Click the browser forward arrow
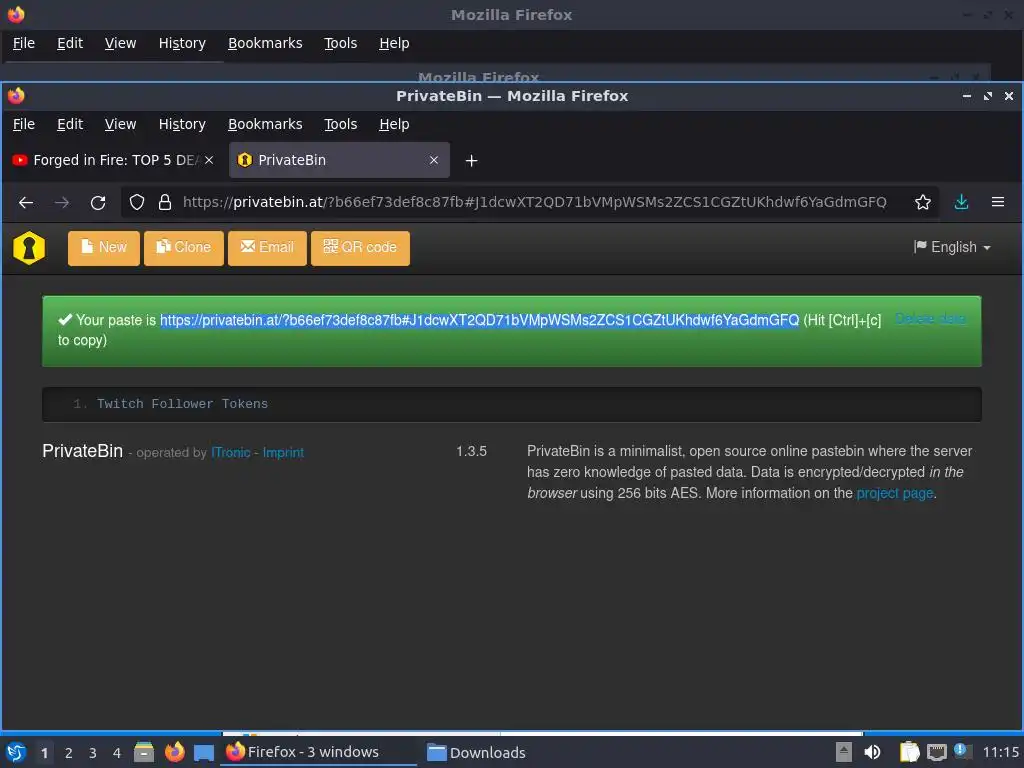Screen dimensions: 1024x768 (x=62, y=202)
